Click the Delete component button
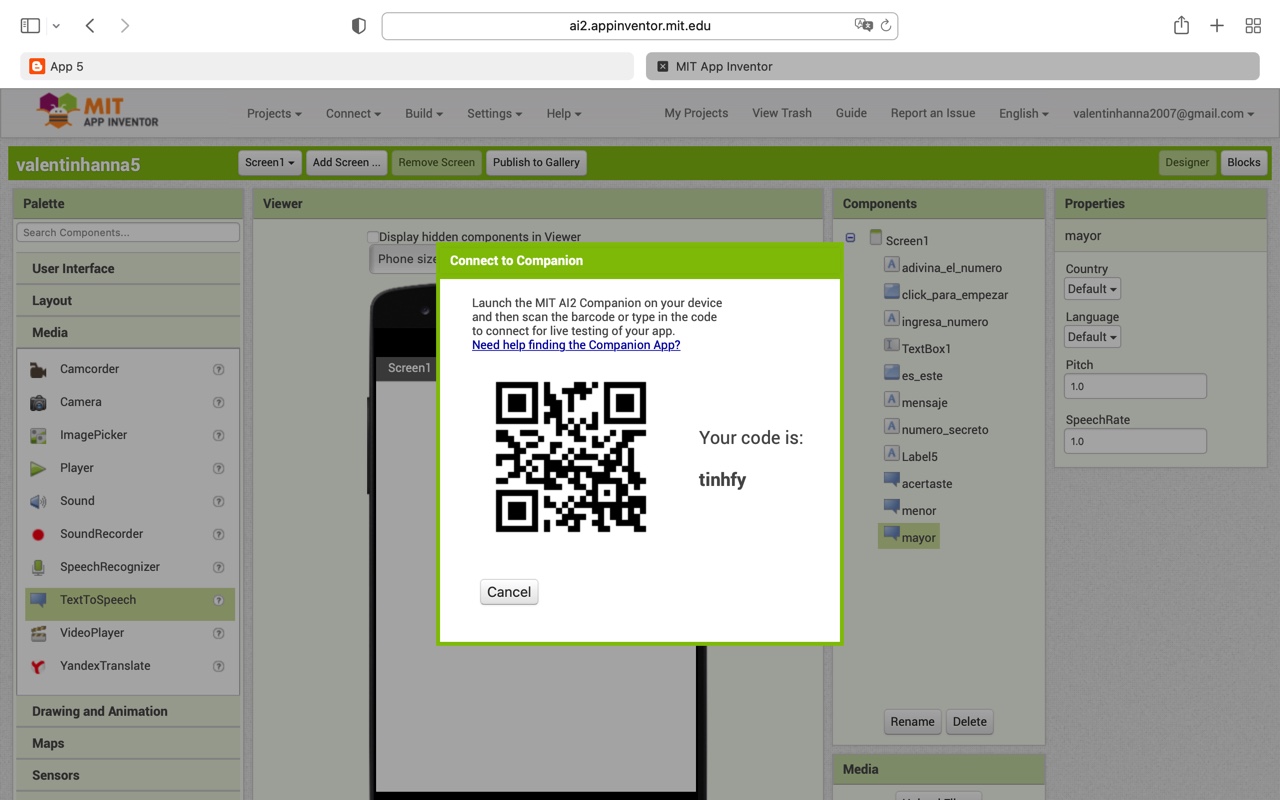The image size is (1280, 800). coord(969,722)
